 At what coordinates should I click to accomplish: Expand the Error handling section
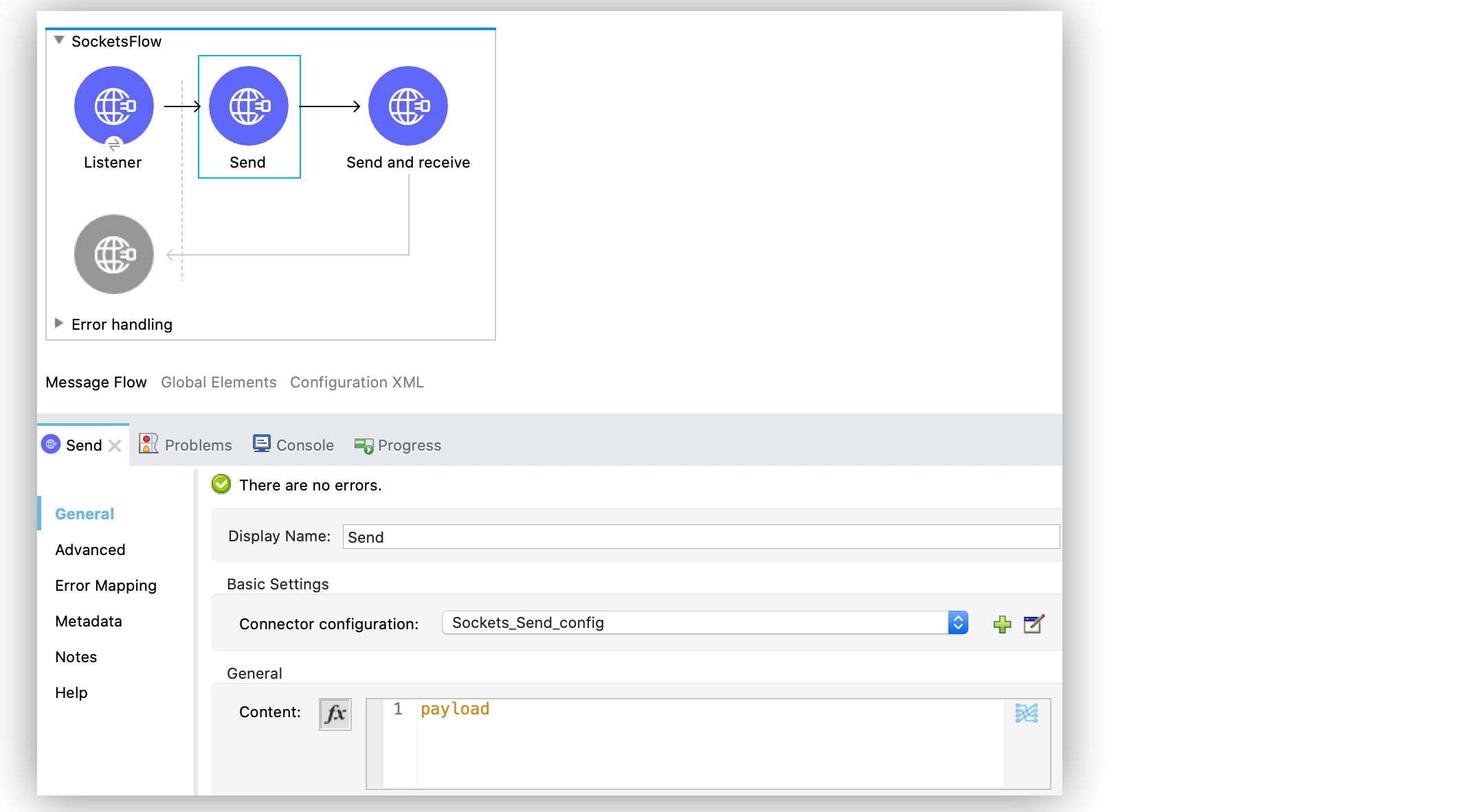tap(59, 324)
